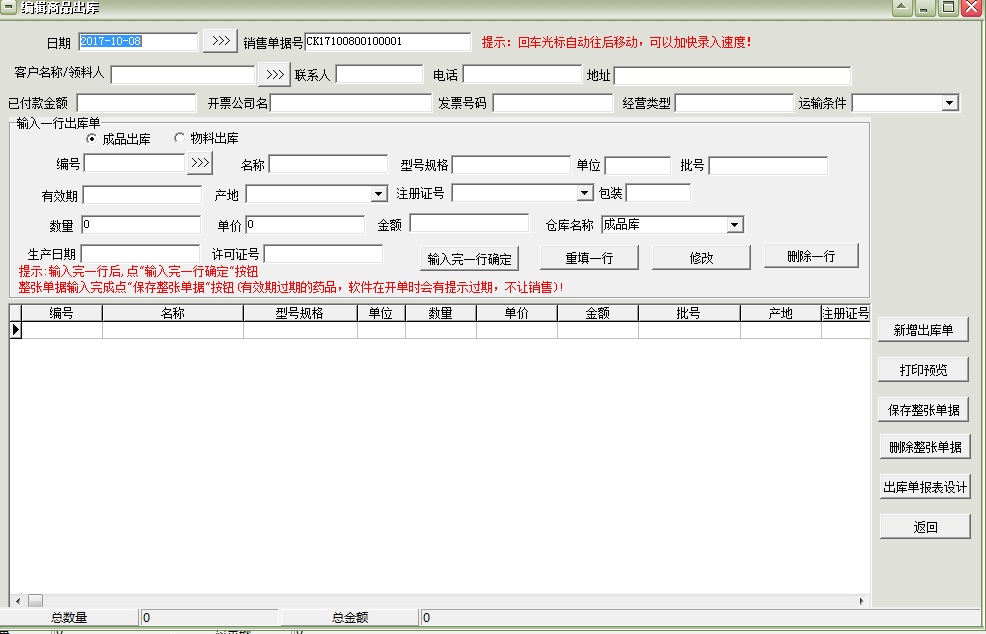Click the 总金额 value field

[701, 618]
